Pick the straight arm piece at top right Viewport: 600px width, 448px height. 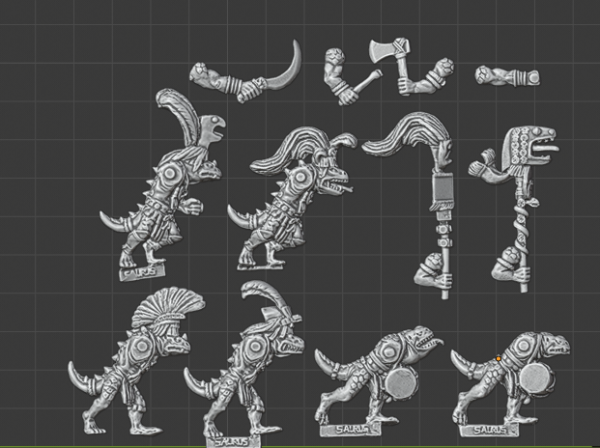point(508,76)
